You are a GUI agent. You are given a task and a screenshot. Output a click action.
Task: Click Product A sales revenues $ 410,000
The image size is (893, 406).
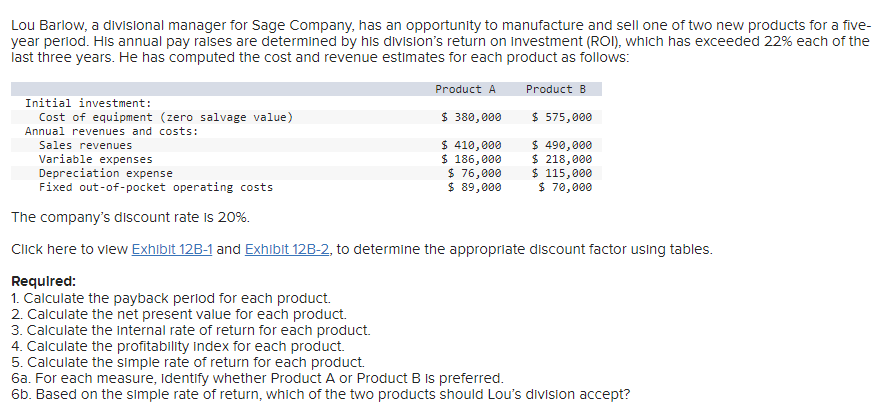pos(472,145)
